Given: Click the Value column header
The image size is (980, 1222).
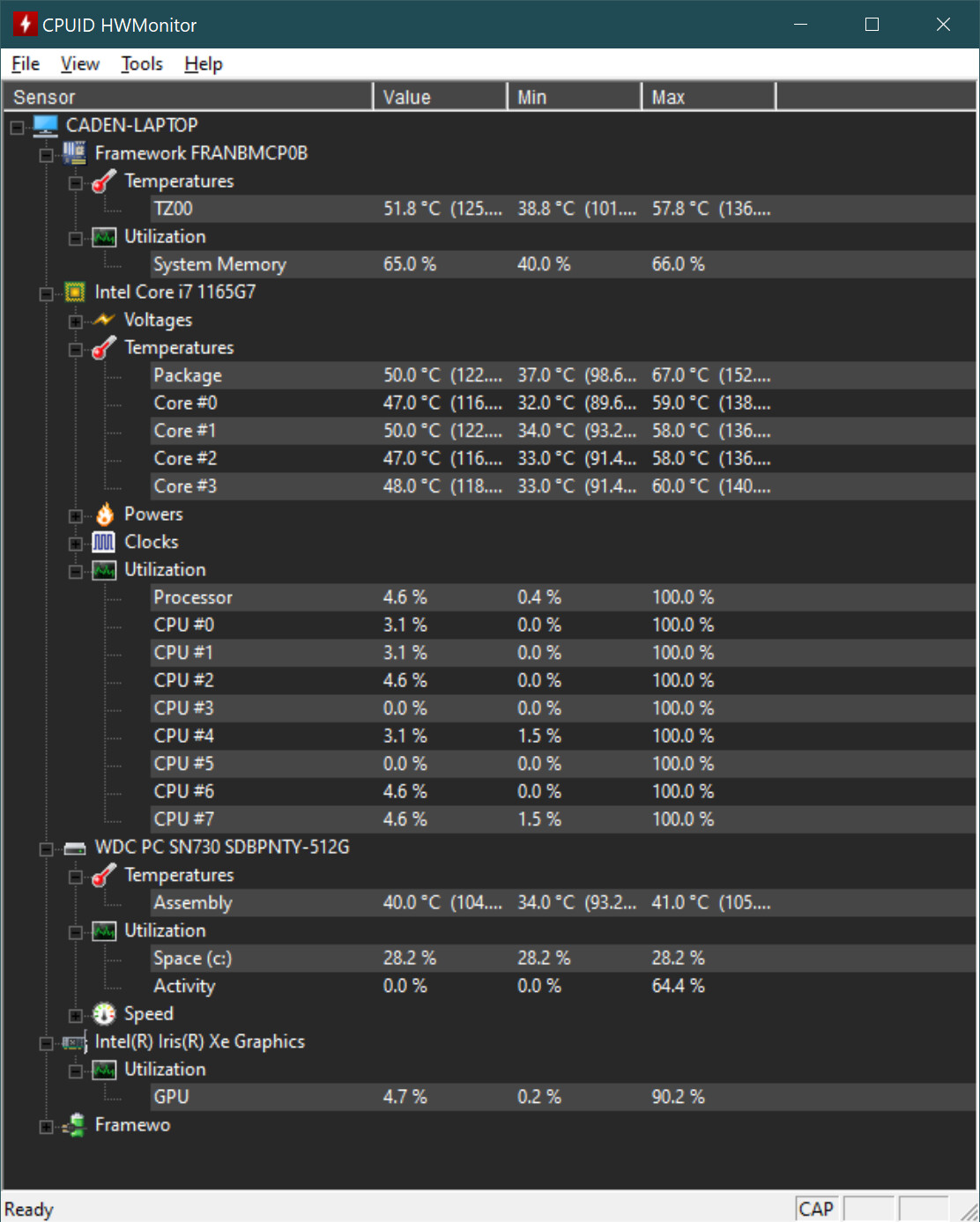Looking at the screenshot, I should 441,97.
